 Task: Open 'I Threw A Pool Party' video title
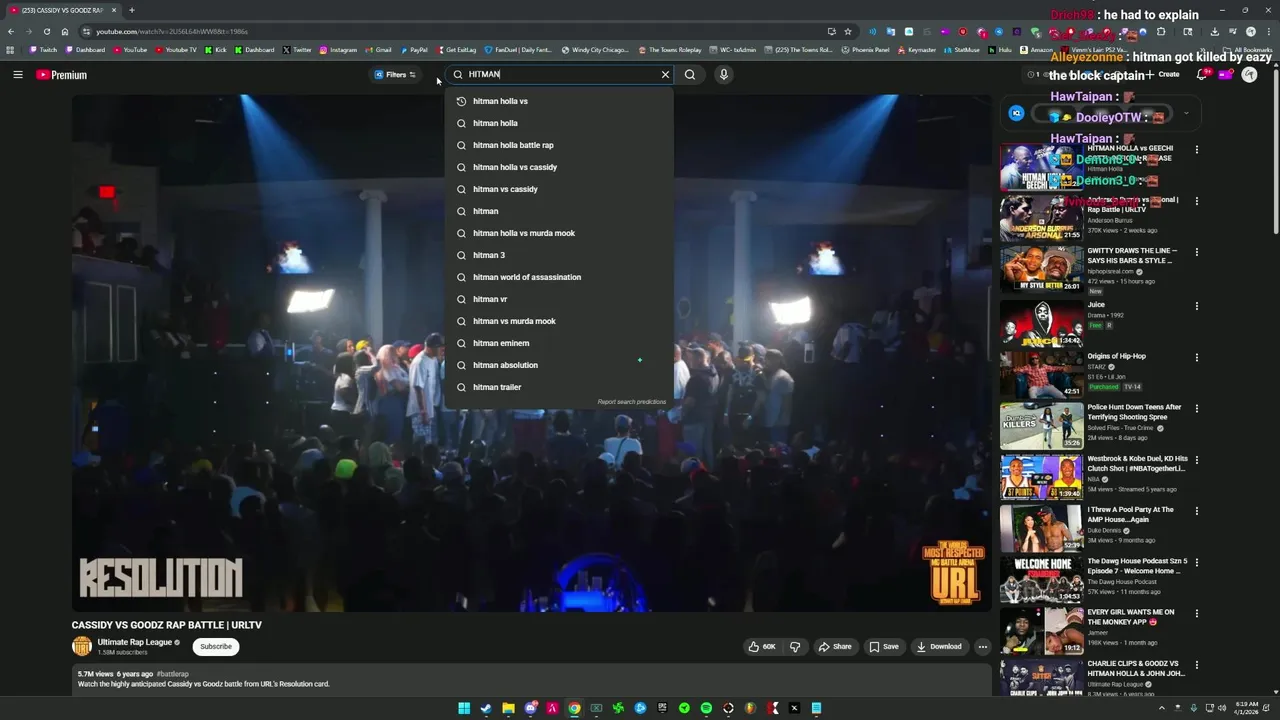1131,514
